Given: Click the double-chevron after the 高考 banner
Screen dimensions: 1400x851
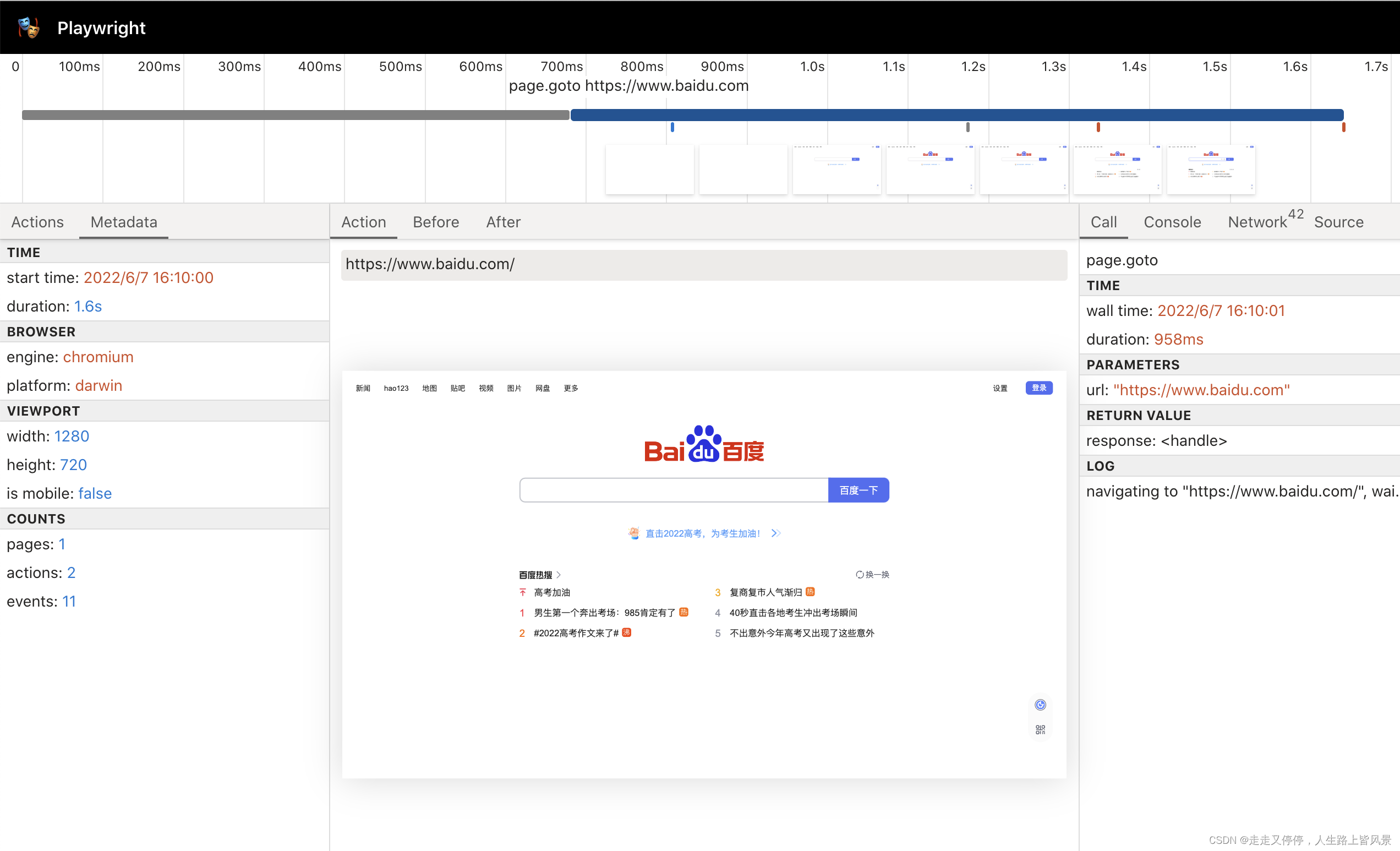Looking at the screenshot, I should pos(776,533).
